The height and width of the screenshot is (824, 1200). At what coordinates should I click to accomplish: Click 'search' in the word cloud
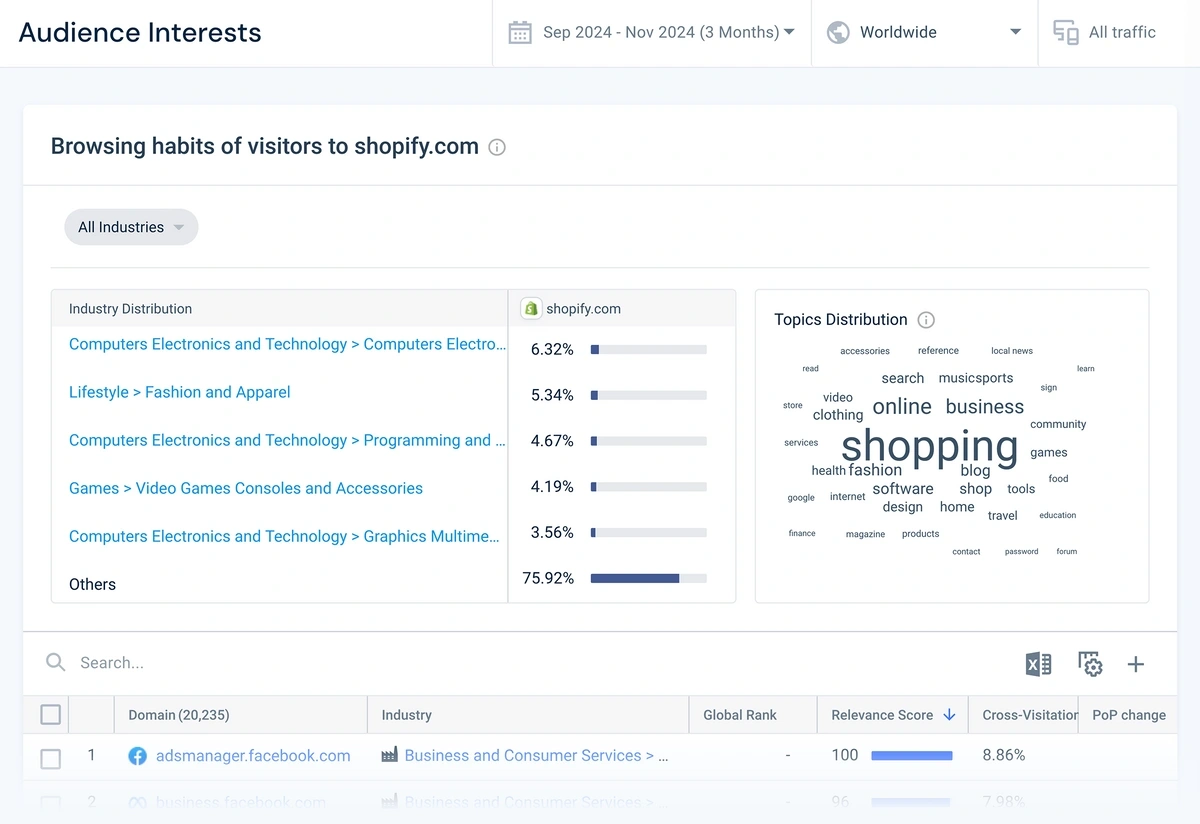903,378
